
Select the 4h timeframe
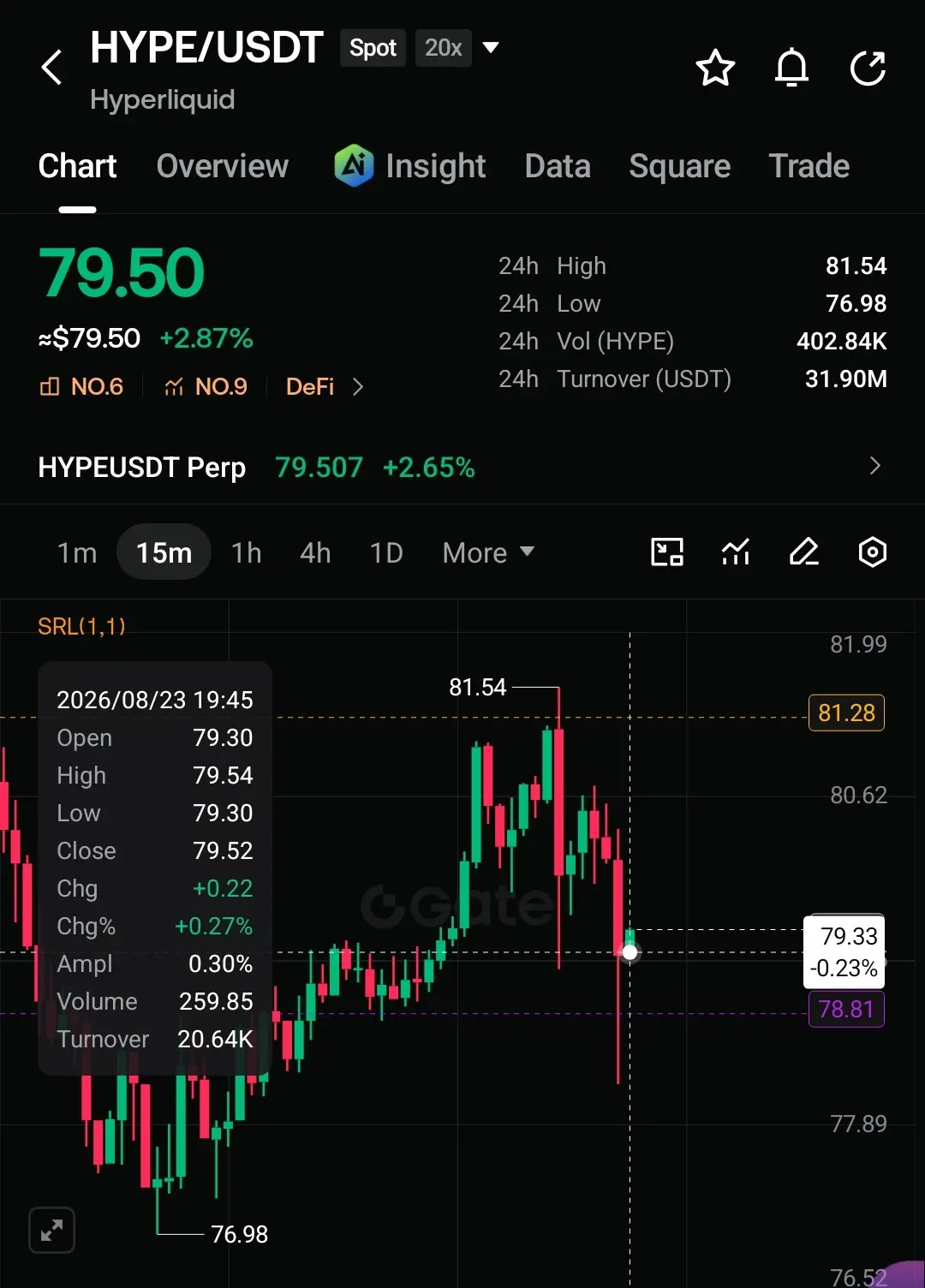point(315,553)
